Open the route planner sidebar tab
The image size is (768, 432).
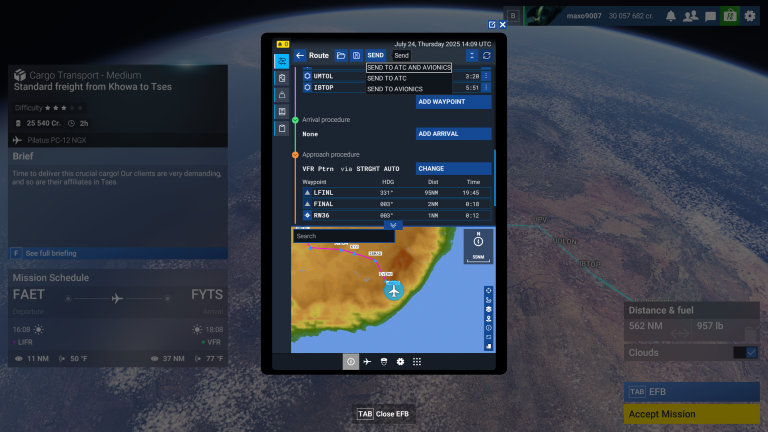pos(282,61)
